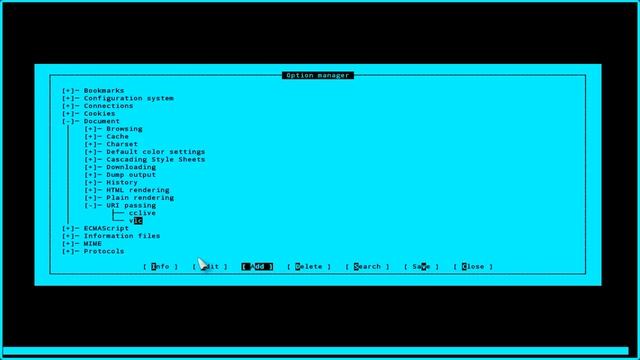Expand the Dump output [+] marker

point(91,175)
